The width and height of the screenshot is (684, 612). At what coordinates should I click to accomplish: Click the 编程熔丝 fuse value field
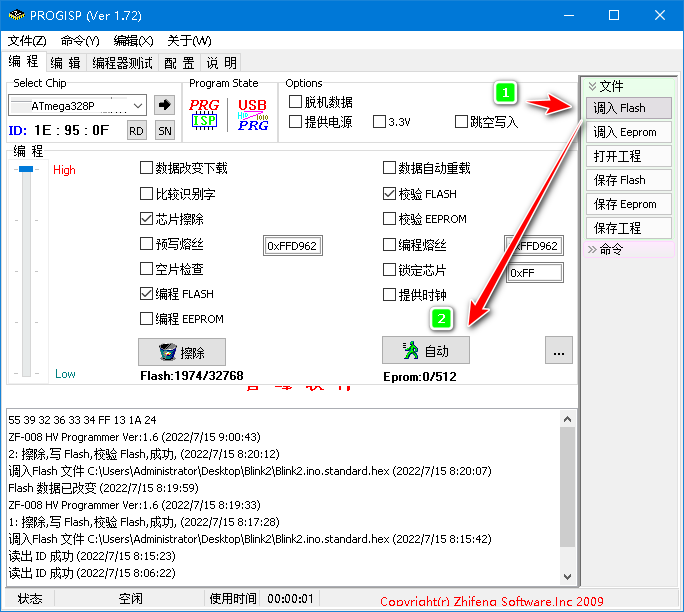coord(534,246)
